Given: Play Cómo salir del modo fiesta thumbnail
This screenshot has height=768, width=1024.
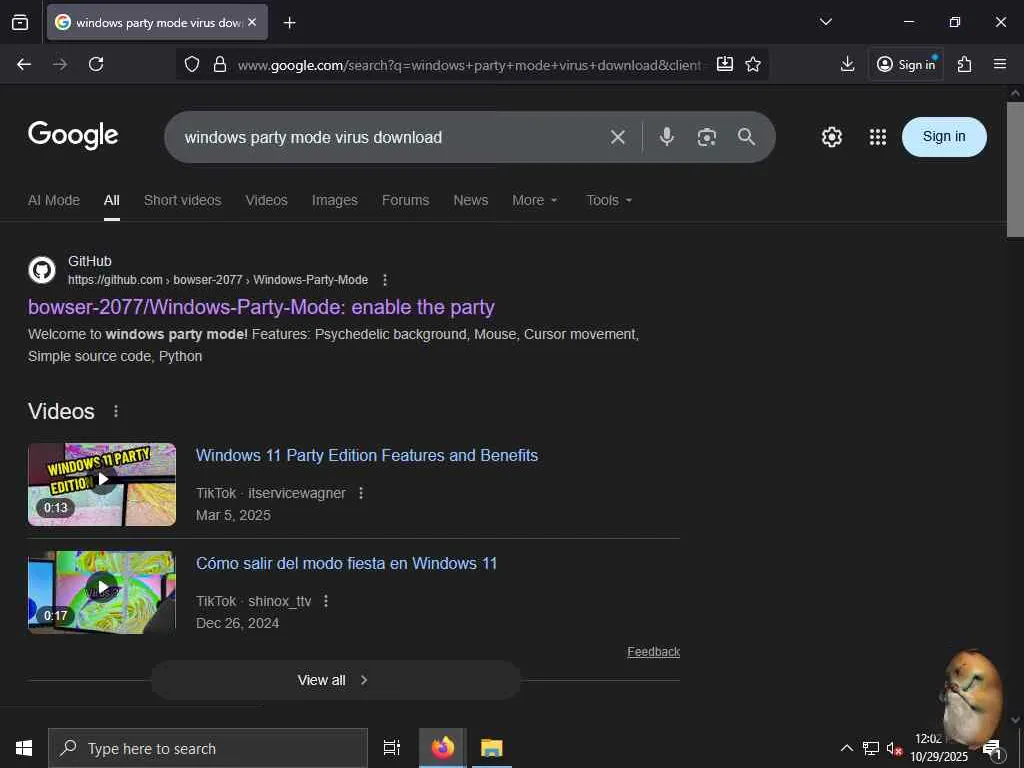Looking at the screenshot, I should [x=102, y=592].
